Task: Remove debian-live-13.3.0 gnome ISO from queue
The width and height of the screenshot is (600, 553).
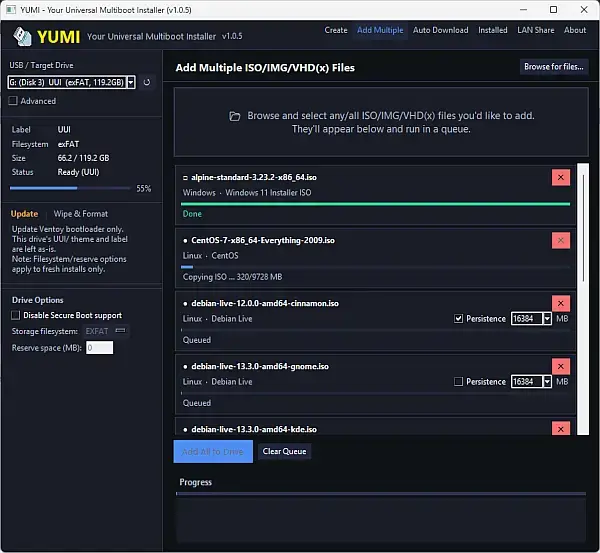Action: [x=561, y=367]
